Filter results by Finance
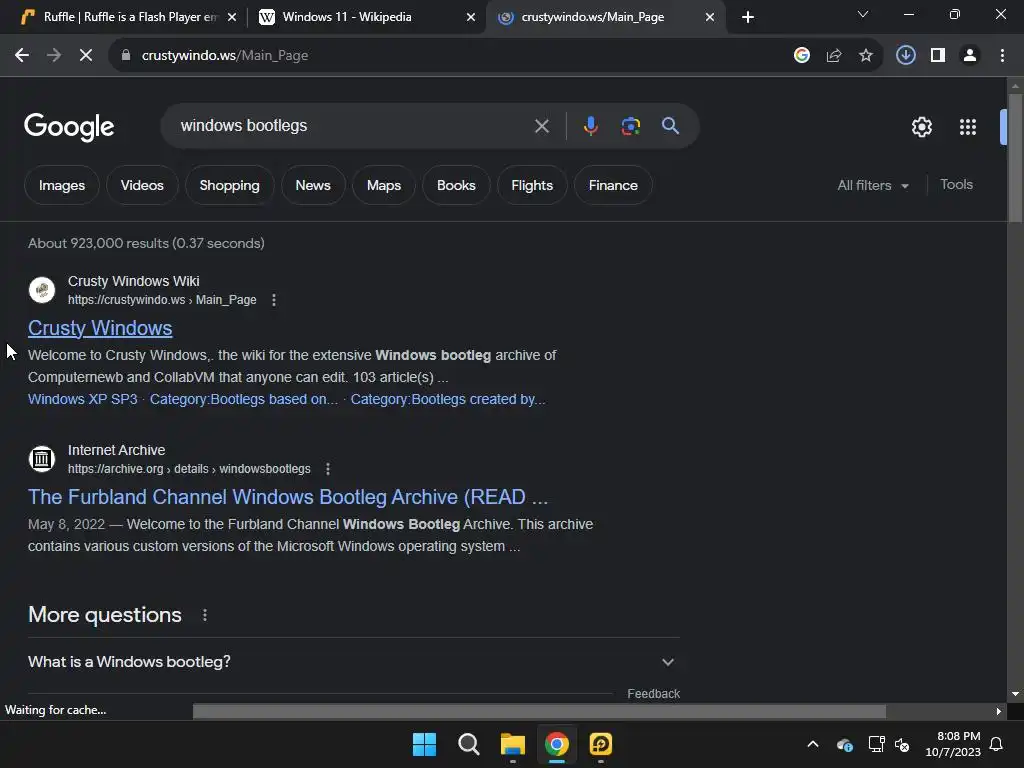 613,185
